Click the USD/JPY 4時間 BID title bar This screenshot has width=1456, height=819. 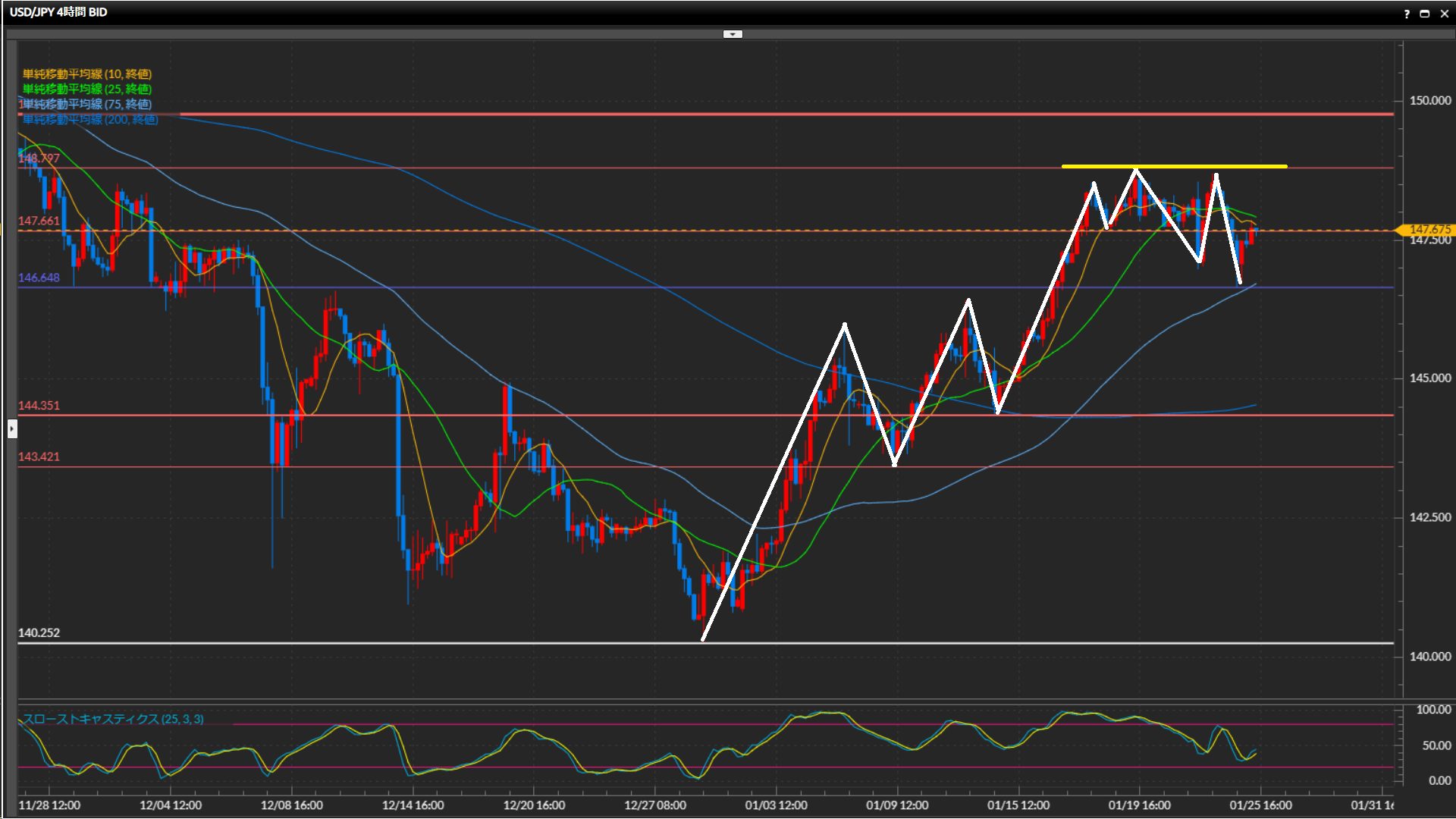tap(59, 12)
